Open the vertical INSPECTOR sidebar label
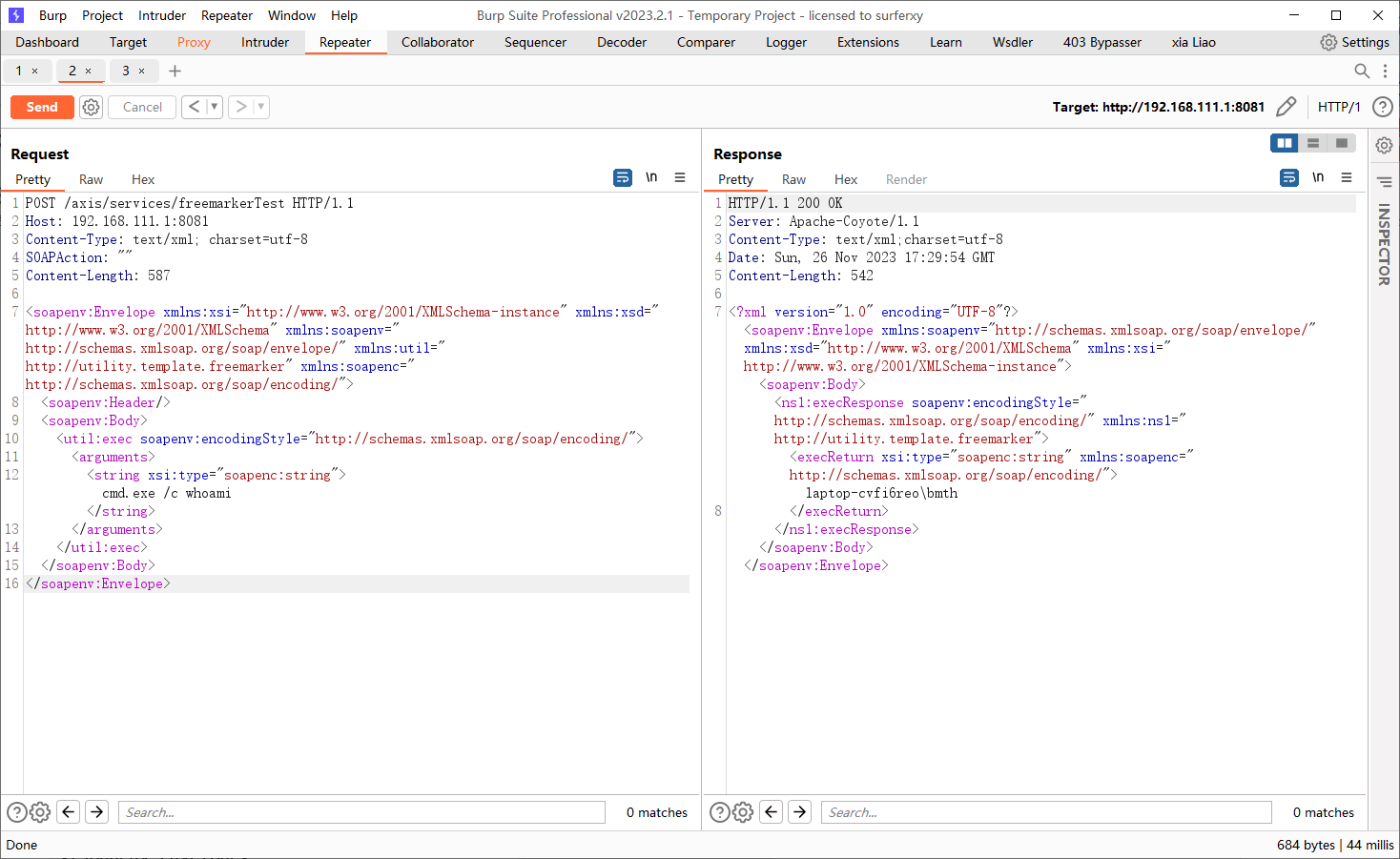Screen dimensions: 1400x859 [1384, 244]
